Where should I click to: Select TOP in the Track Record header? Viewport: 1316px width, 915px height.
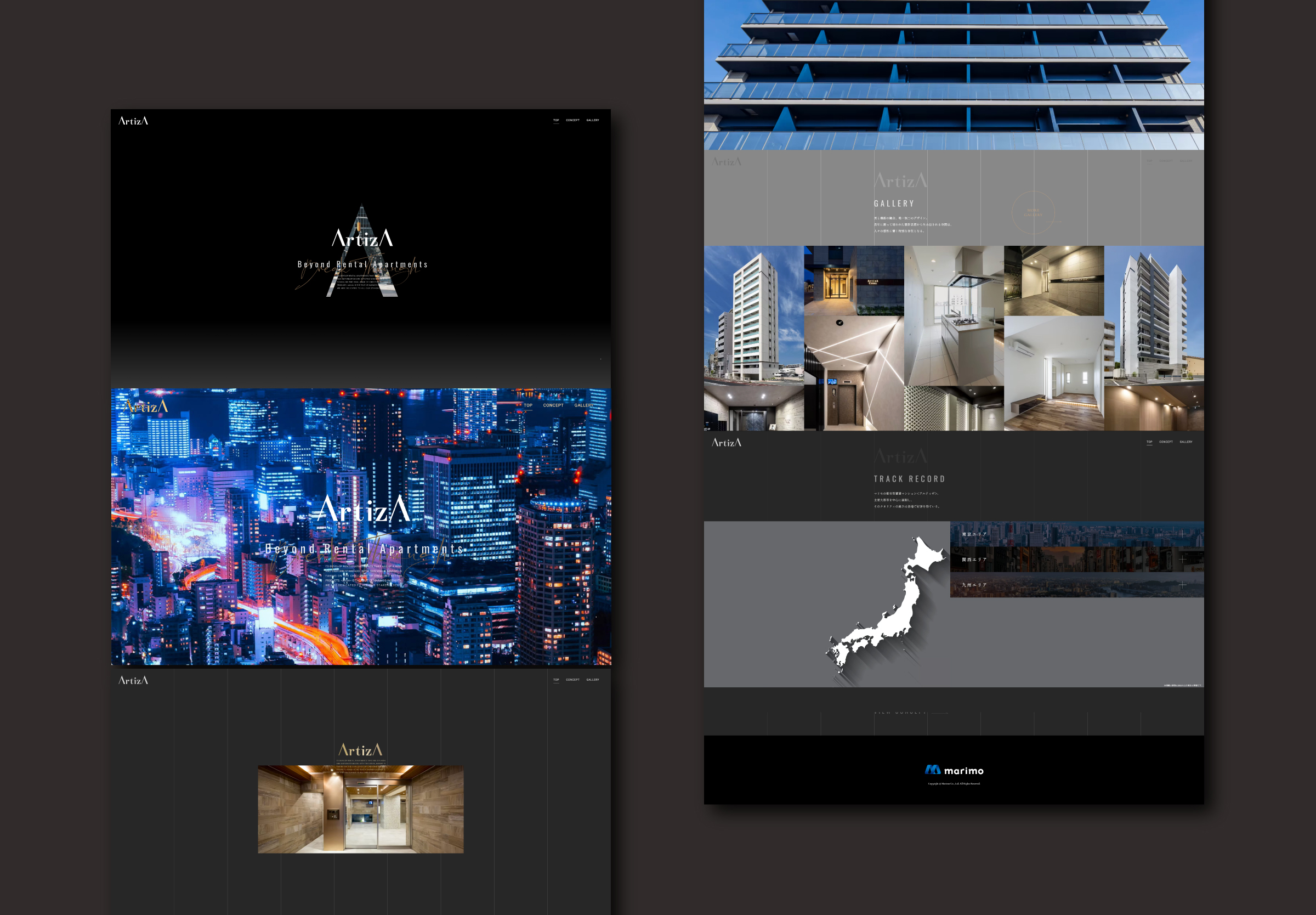[1149, 442]
